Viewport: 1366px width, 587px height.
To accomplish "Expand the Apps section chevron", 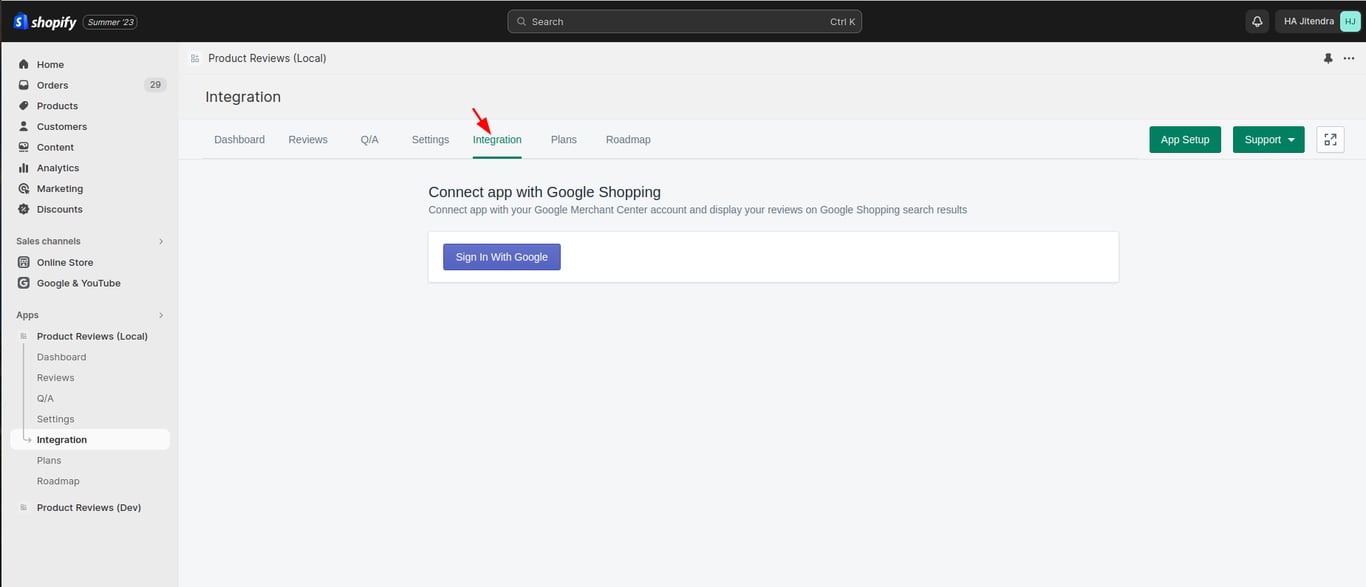I will click(161, 315).
